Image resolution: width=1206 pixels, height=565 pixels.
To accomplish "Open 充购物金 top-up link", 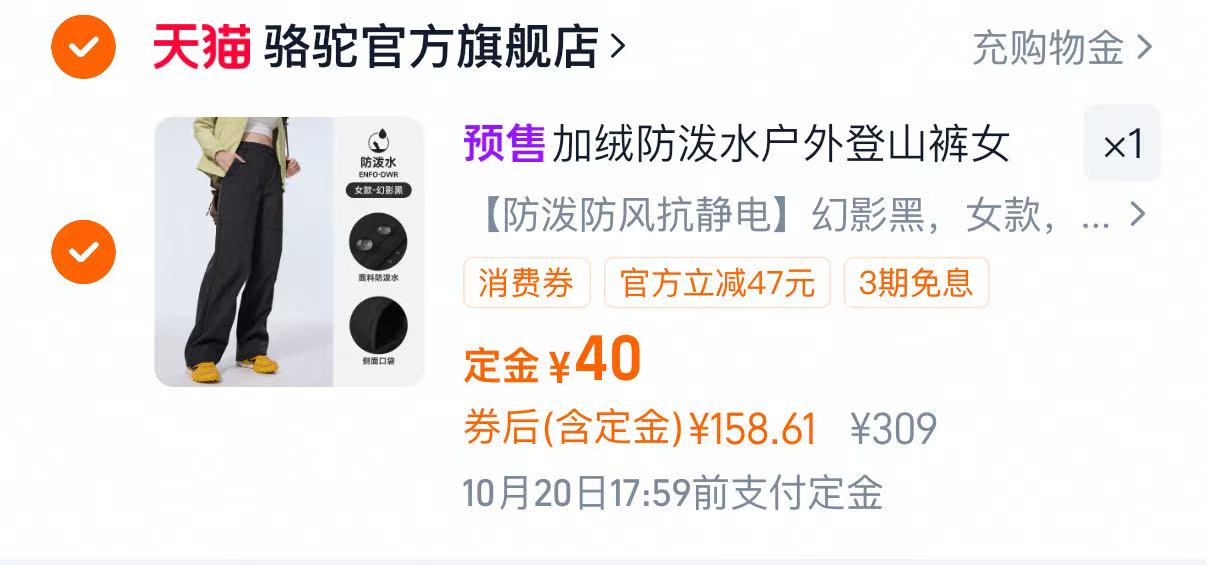I will (x=1047, y=47).
